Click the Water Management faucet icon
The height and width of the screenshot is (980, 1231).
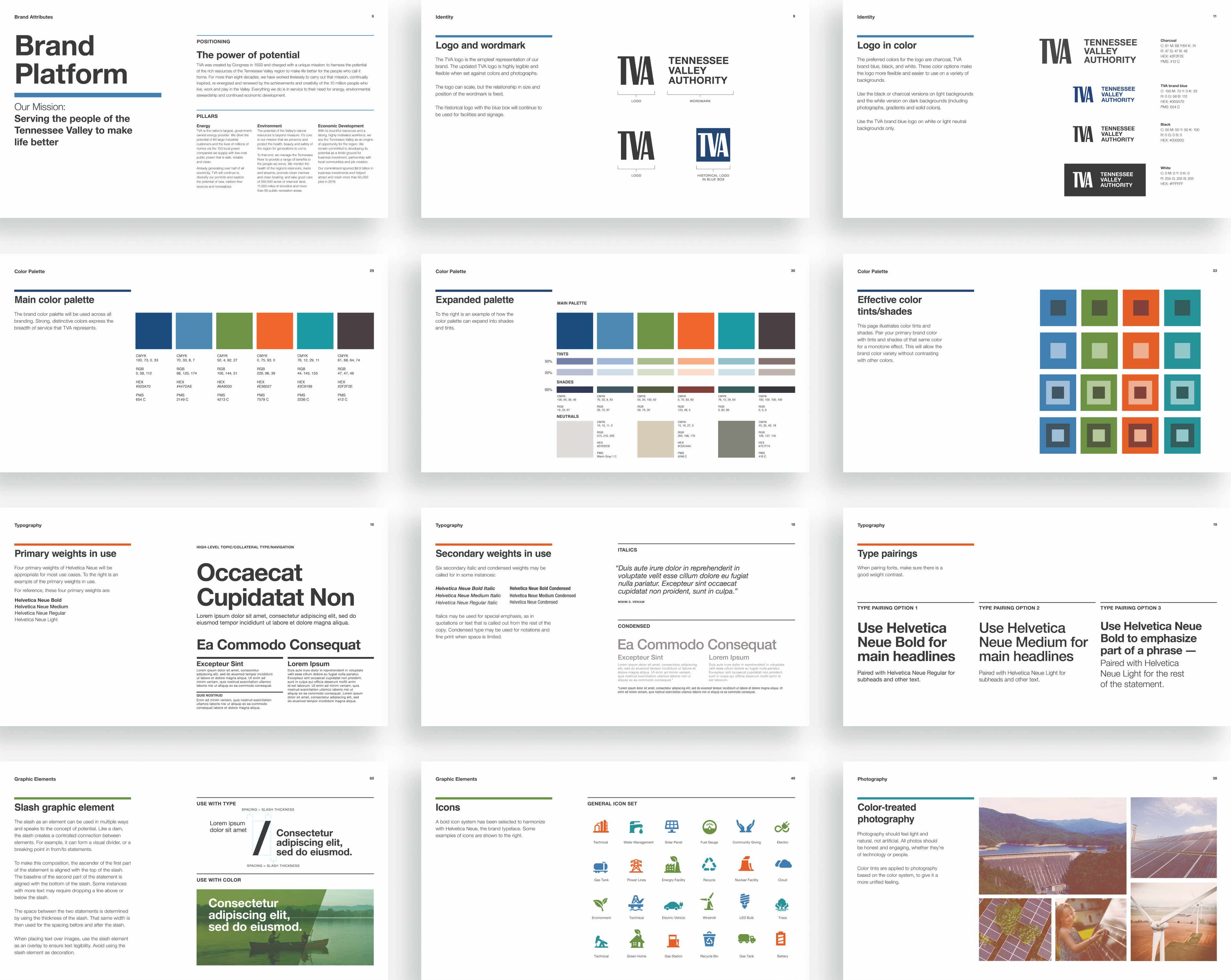pos(636,827)
